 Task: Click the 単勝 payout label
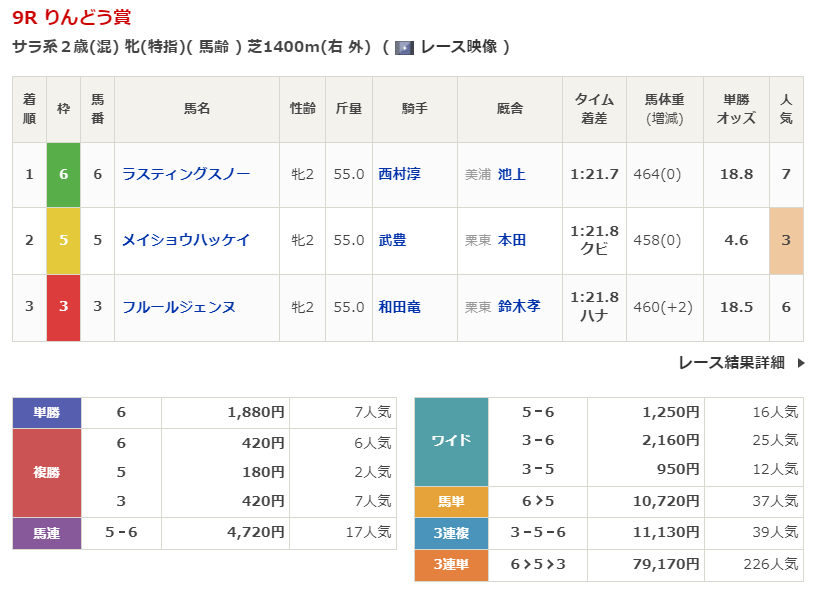pos(47,412)
